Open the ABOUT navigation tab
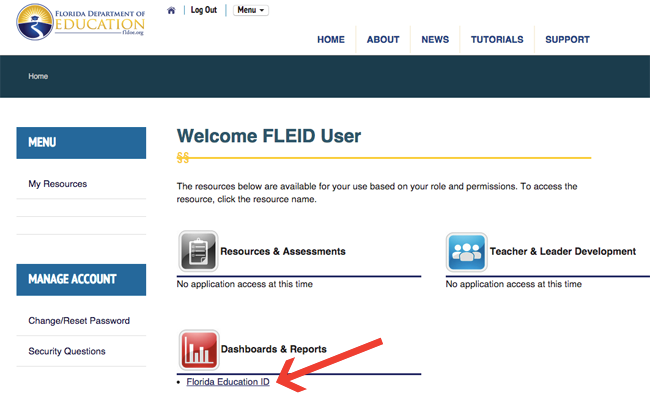Screen dimensions: 650x402 pos(383,39)
